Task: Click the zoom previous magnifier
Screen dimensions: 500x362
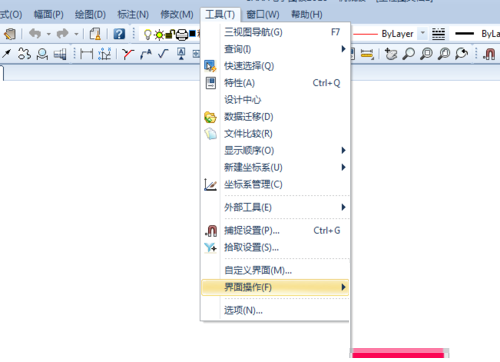Action: [462, 54]
